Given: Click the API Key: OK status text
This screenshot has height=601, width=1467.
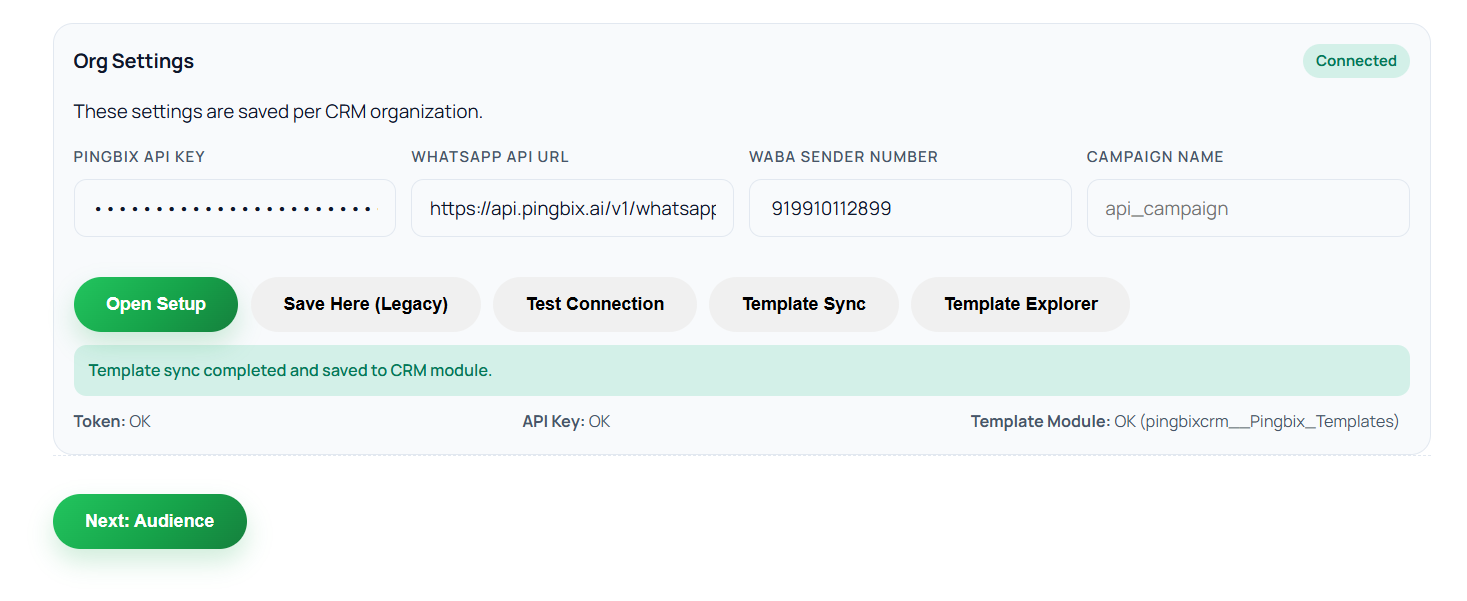Looking at the screenshot, I should point(566,422).
